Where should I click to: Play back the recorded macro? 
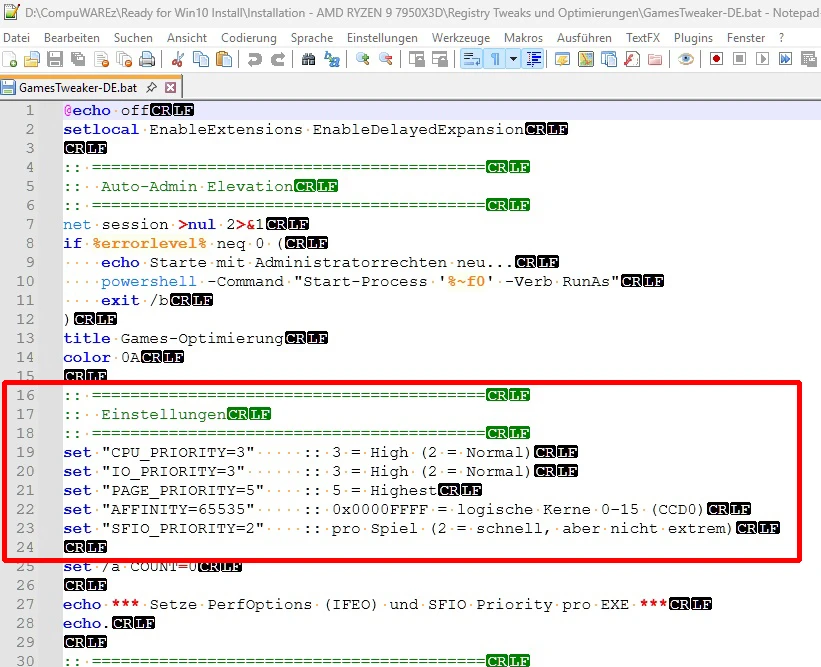[764, 59]
